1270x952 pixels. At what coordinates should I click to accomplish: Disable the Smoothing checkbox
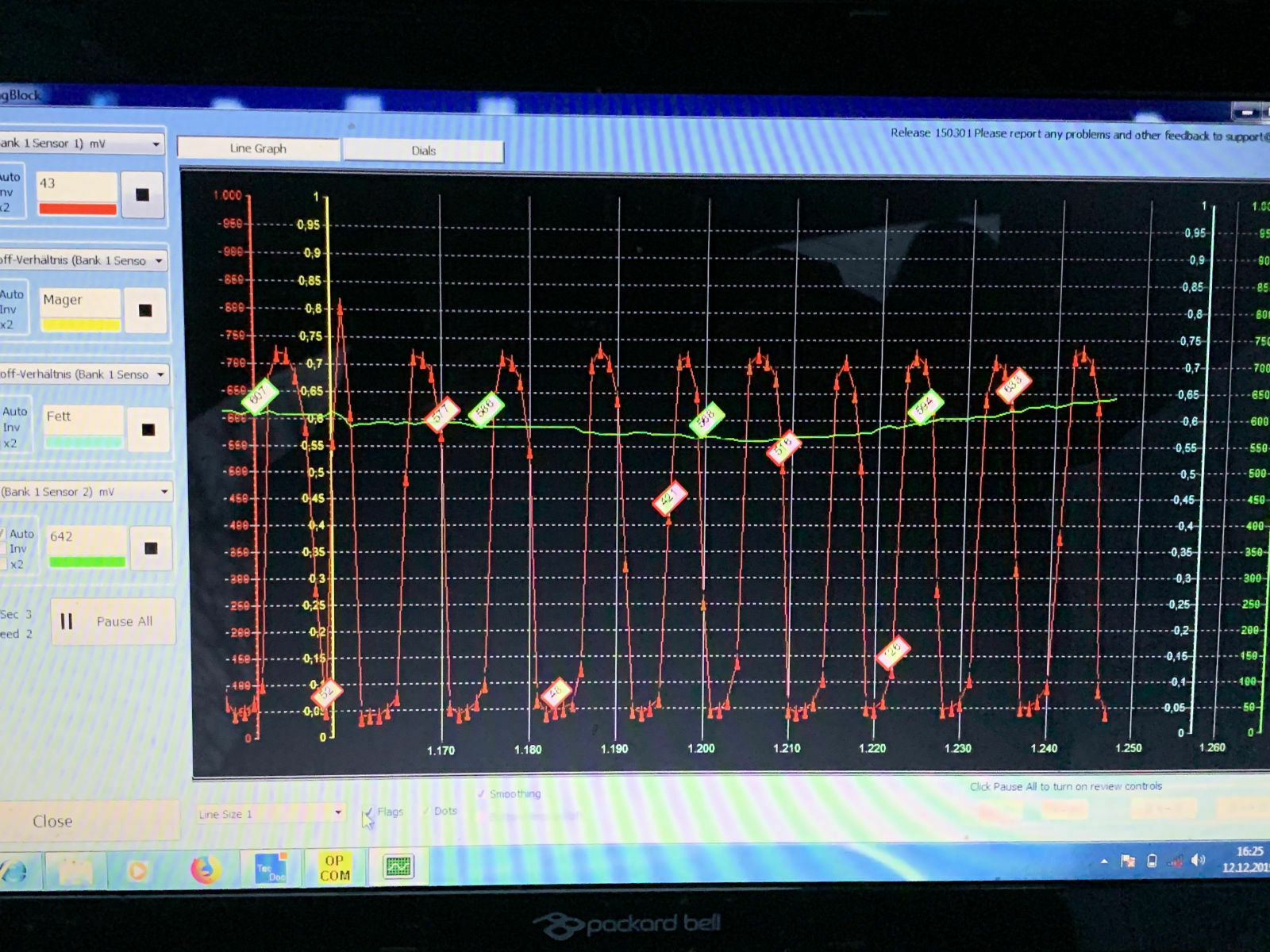coord(482,793)
